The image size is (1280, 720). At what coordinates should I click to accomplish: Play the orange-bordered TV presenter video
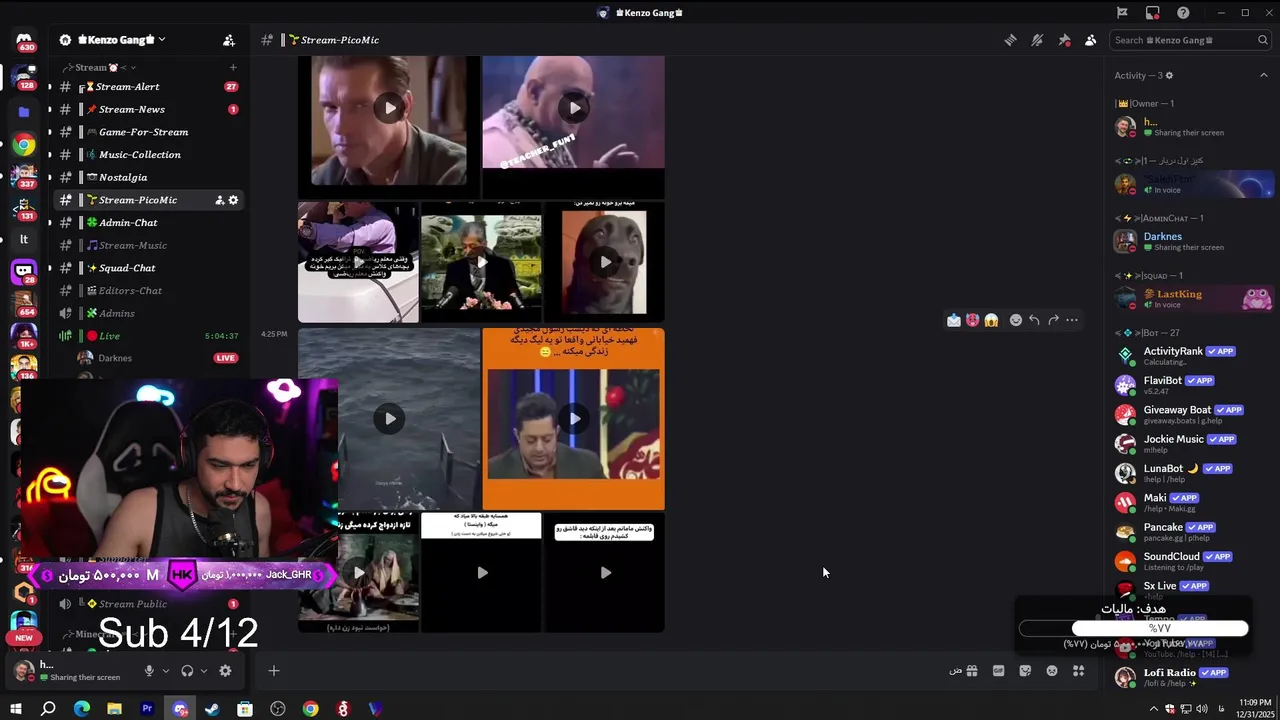(x=573, y=418)
